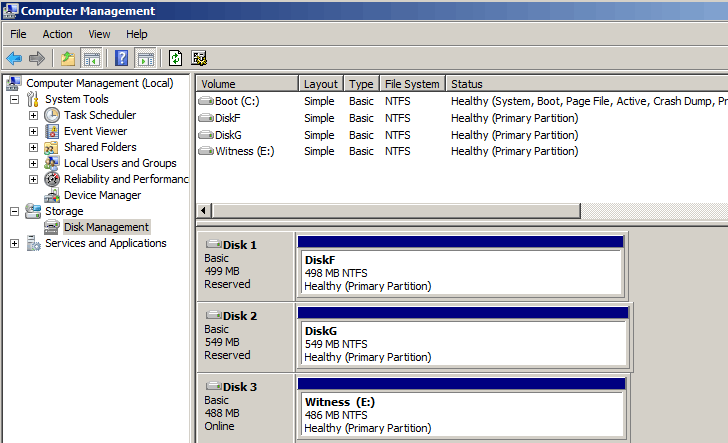Viewport: 728px width, 443px height.
Task: Click the Device Manager icon
Action: (52, 195)
